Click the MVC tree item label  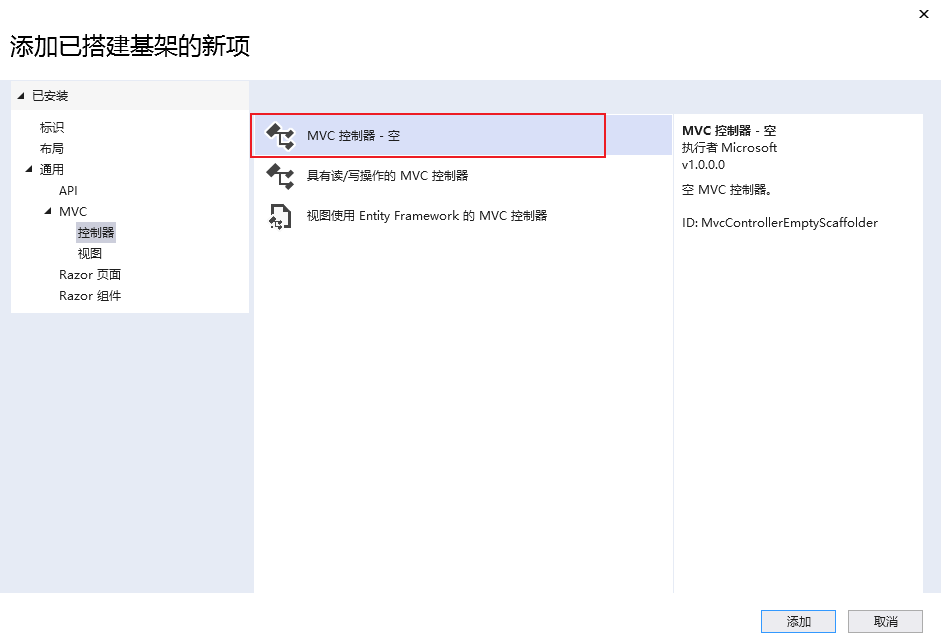coord(73,211)
